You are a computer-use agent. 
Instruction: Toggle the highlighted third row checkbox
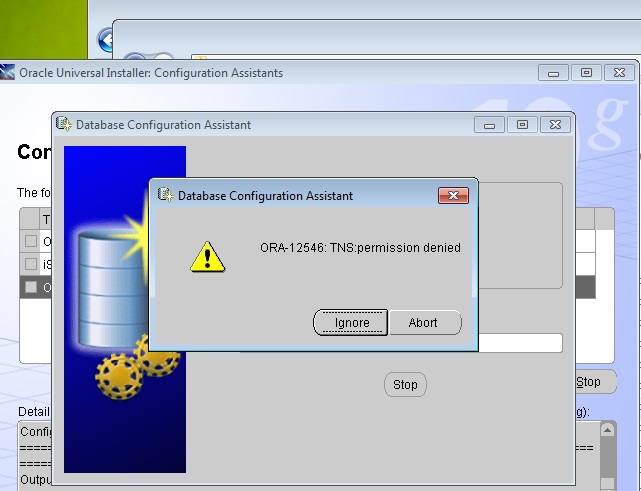31,287
